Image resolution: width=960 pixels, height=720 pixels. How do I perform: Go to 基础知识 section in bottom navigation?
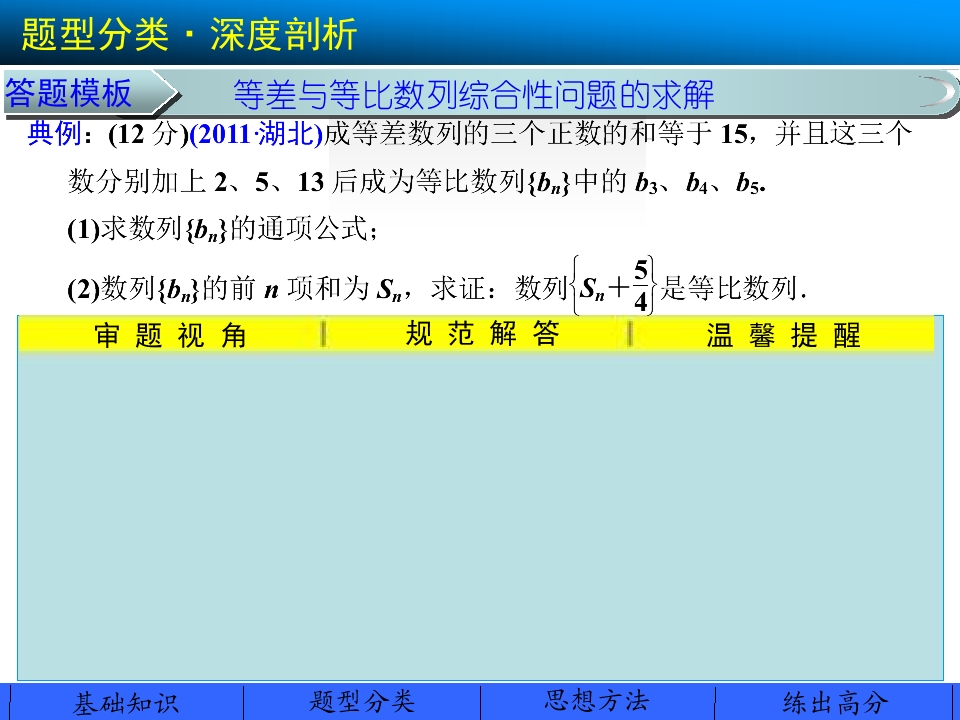[125, 703]
